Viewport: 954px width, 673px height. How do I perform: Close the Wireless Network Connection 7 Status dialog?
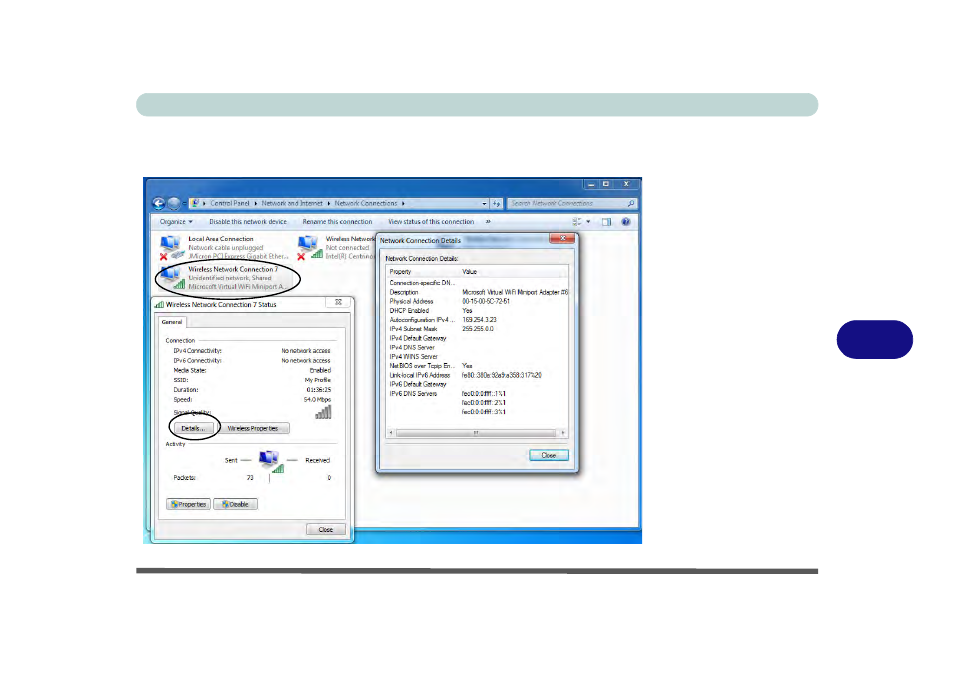pyautogui.click(x=326, y=529)
